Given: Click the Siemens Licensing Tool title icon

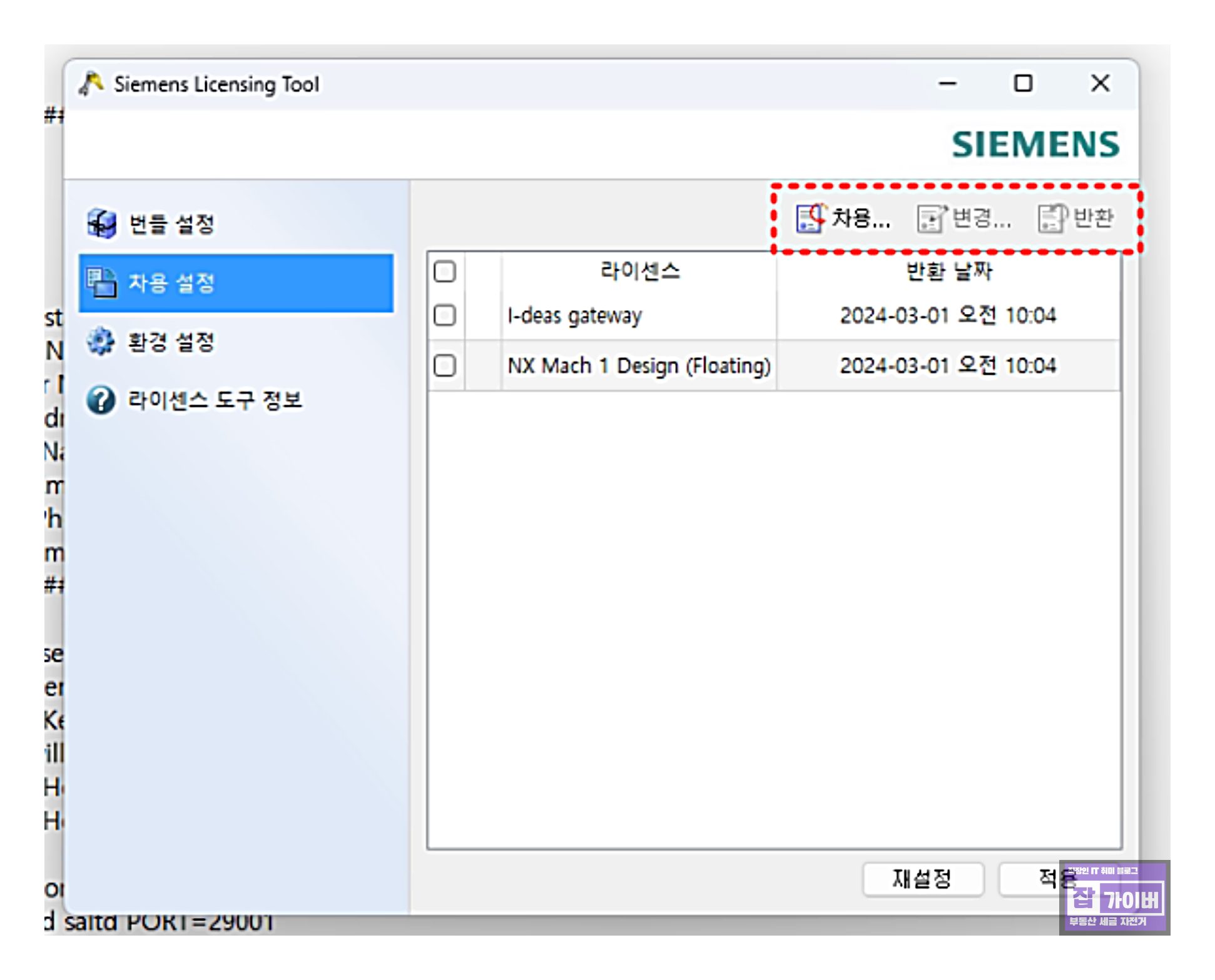Looking at the screenshot, I should pos(92,84).
